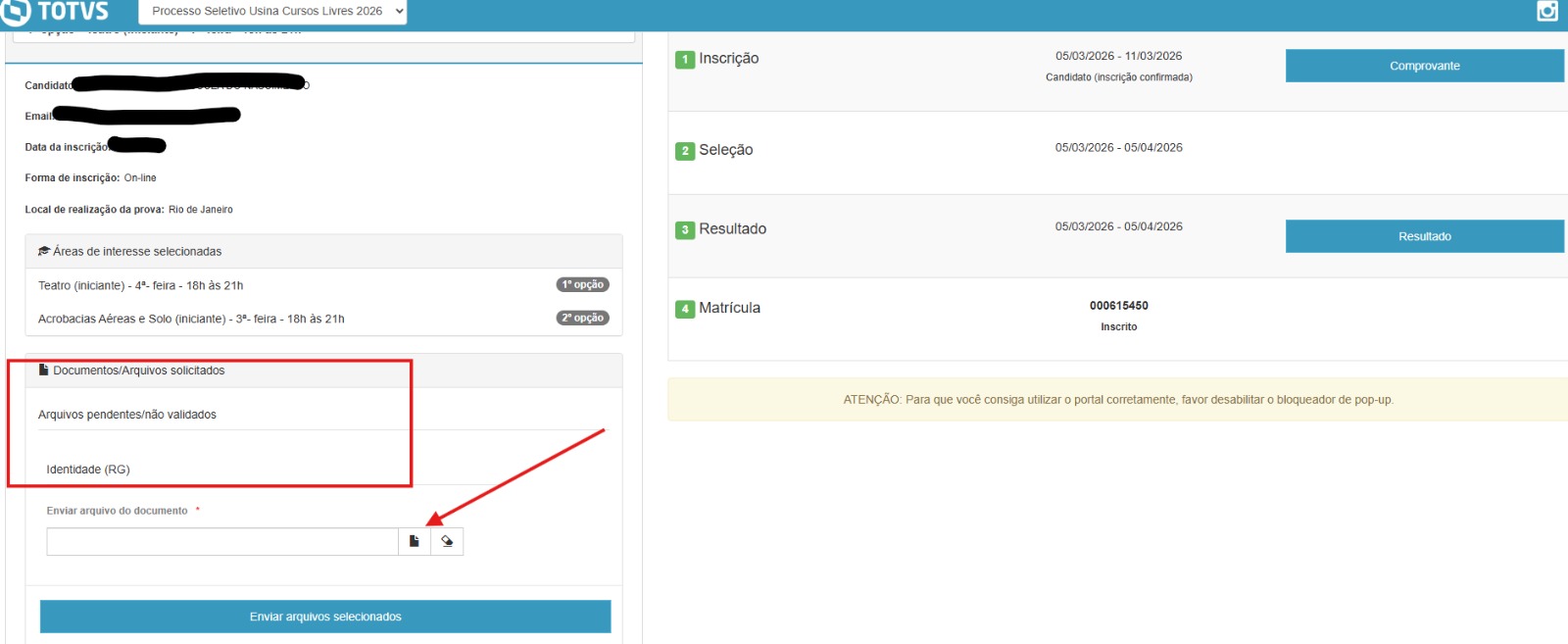Click the document upload text field
The height and width of the screenshot is (644, 1568).
pyautogui.click(x=222, y=541)
